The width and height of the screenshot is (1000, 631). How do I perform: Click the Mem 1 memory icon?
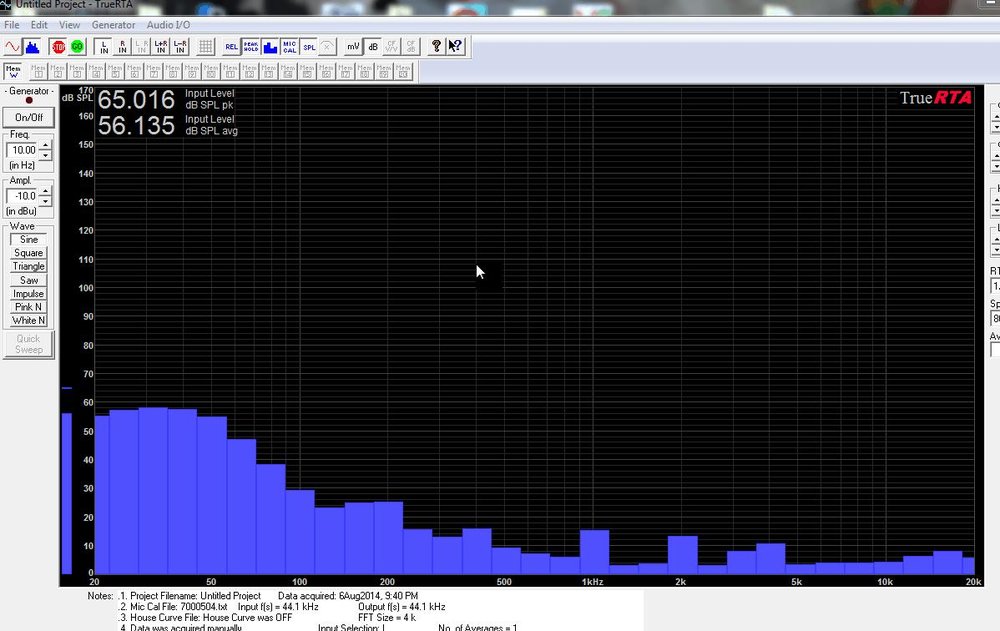click(x=38, y=71)
